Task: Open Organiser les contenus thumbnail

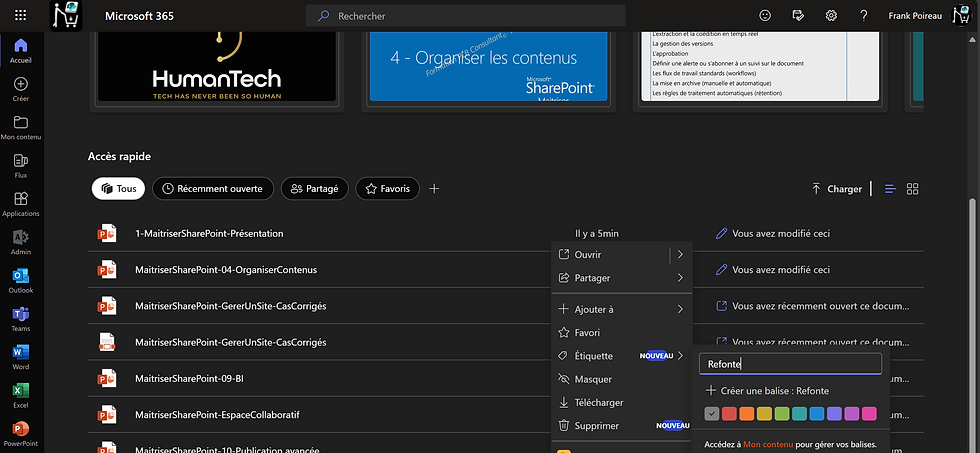Action: [489, 66]
